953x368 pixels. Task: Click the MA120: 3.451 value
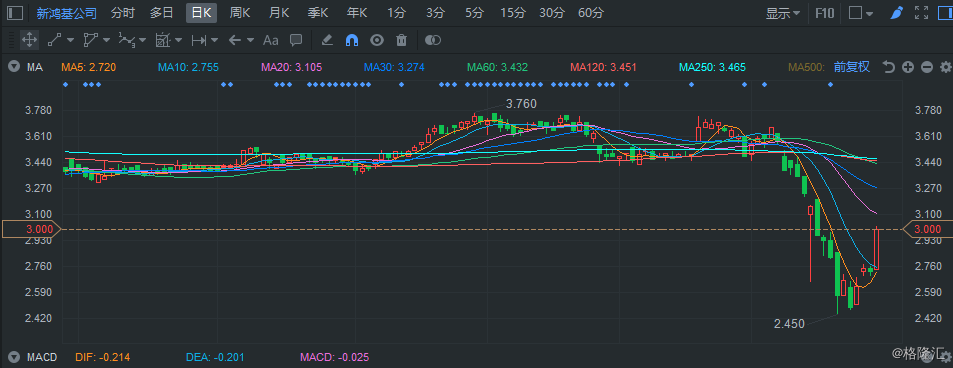(x=603, y=67)
